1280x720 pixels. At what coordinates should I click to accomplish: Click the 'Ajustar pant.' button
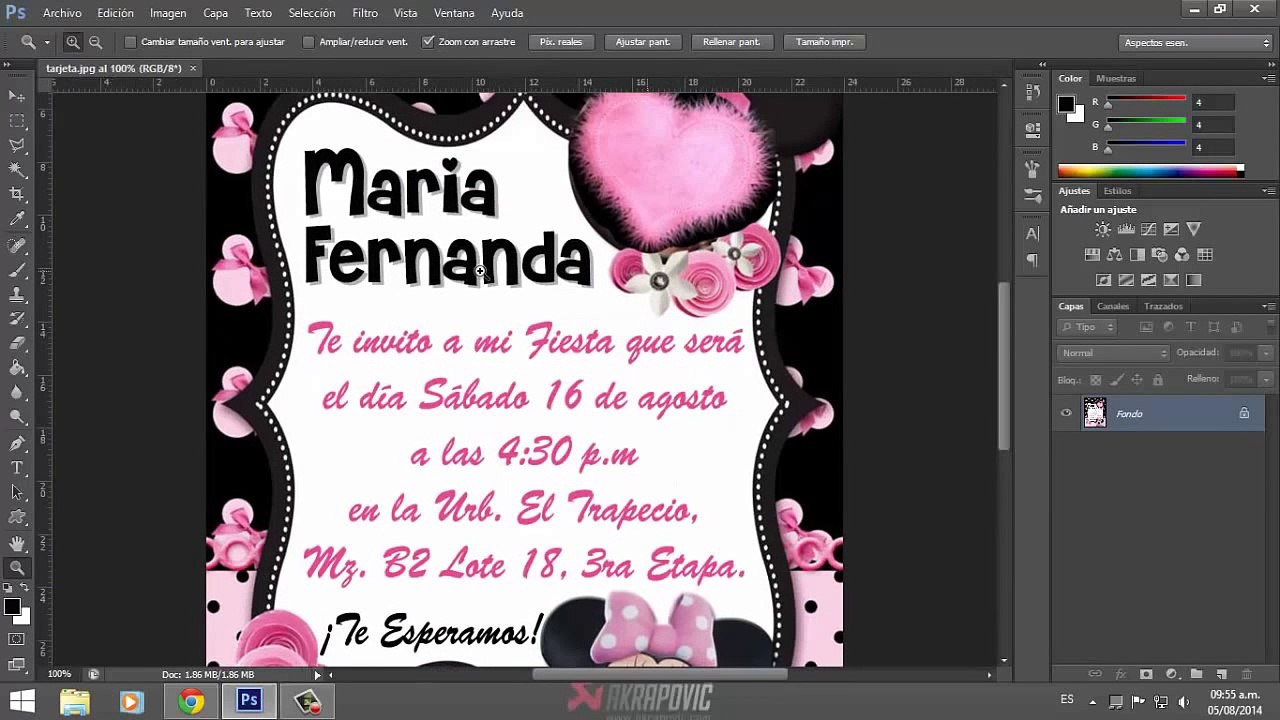click(x=643, y=42)
